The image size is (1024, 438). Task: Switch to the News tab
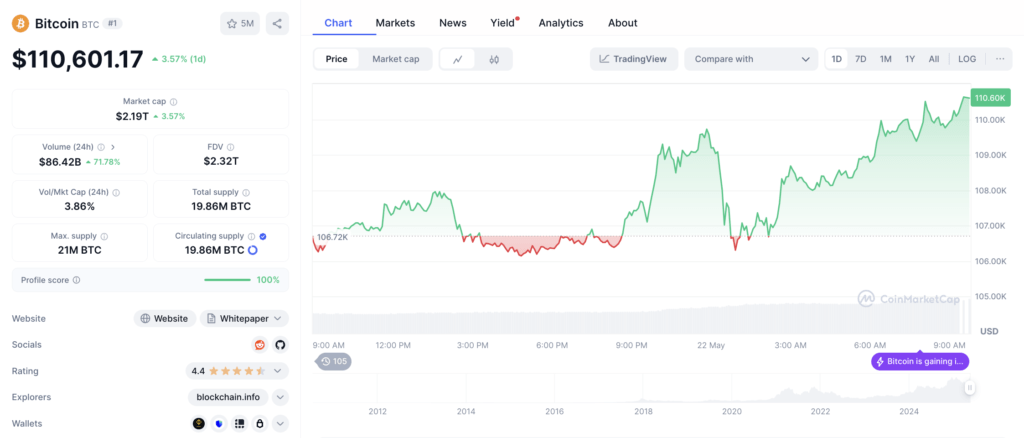tap(453, 23)
